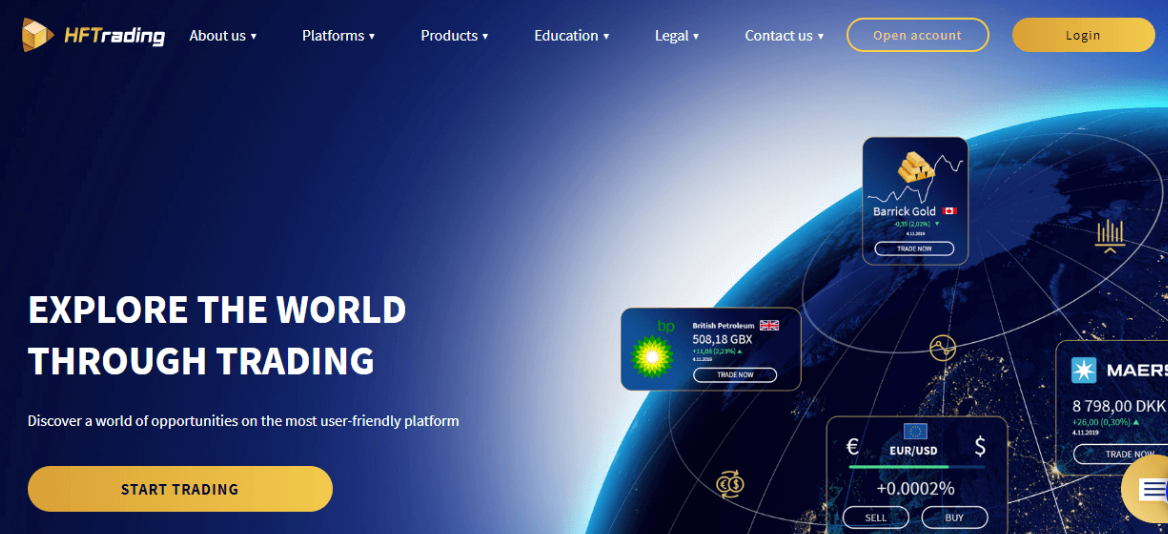Click the Maersk star logo

click(1084, 370)
